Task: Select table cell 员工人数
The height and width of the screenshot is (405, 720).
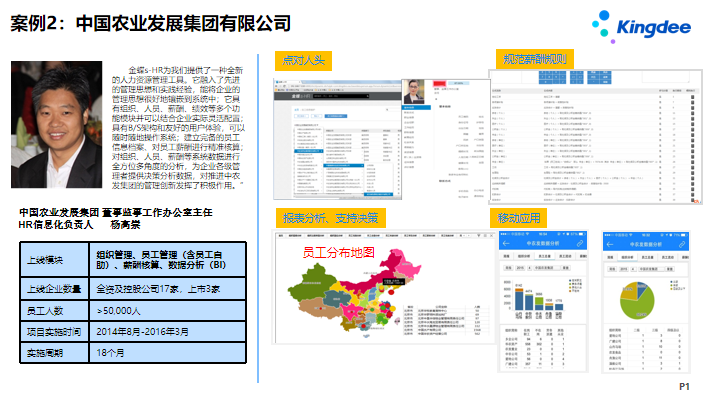Action: (x=54, y=311)
